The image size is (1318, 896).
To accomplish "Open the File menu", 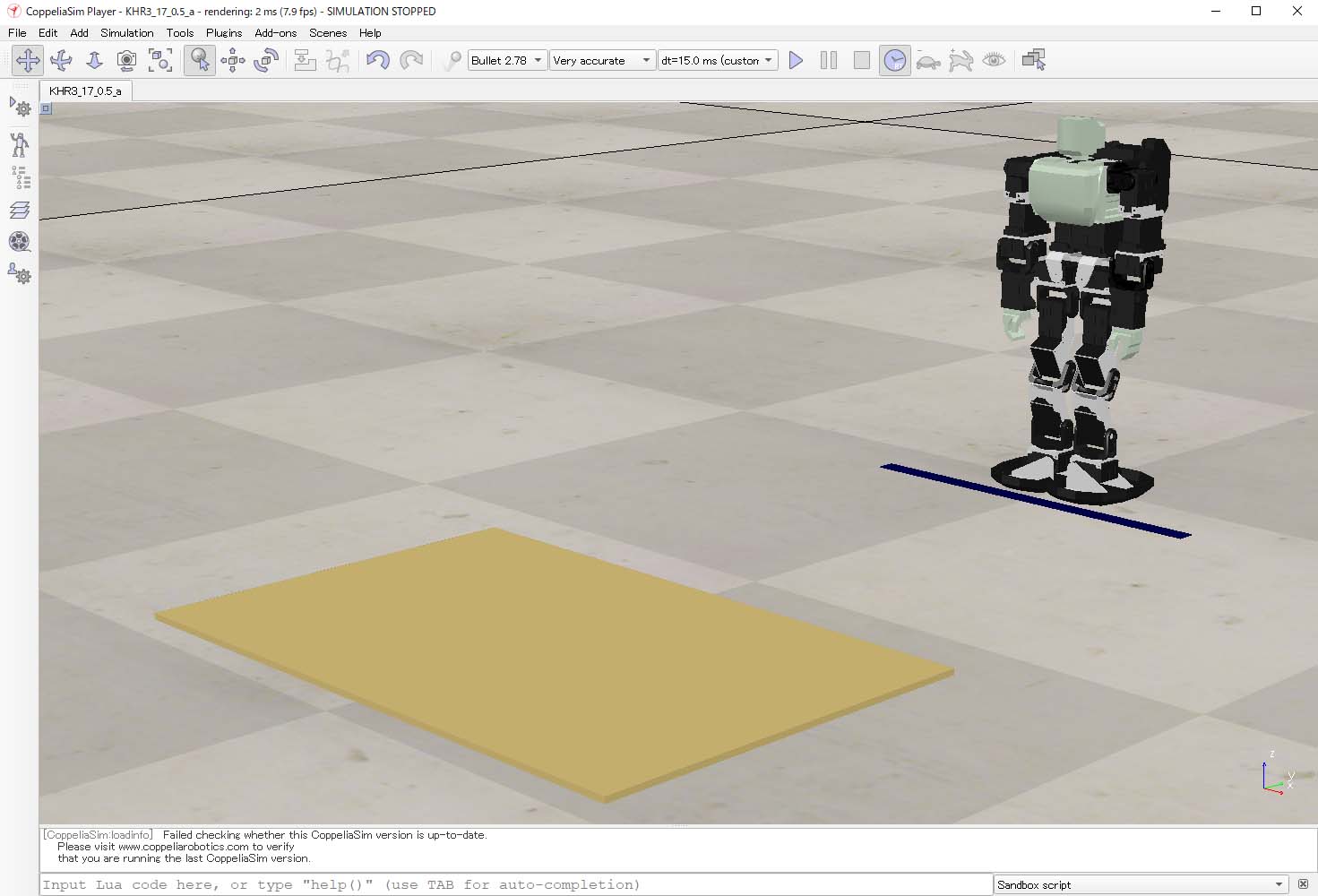I will [17, 32].
